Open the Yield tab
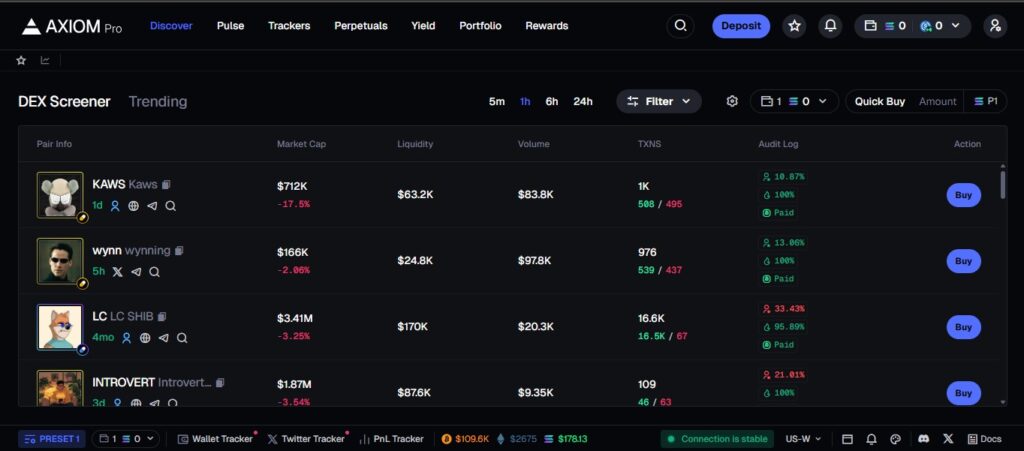The width and height of the screenshot is (1024, 451). click(423, 26)
